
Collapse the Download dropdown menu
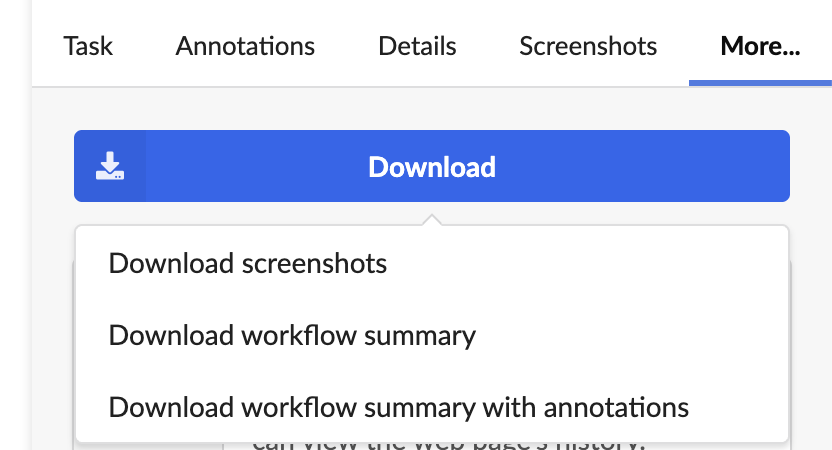pos(432,166)
